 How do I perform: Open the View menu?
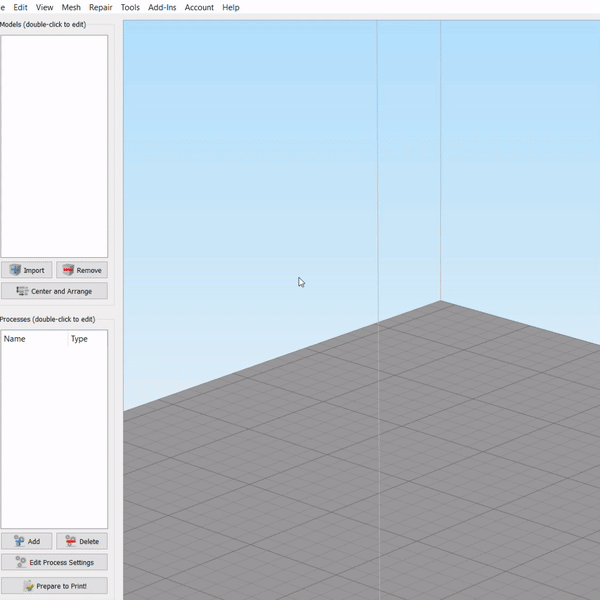pyautogui.click(x=44, y=7)
